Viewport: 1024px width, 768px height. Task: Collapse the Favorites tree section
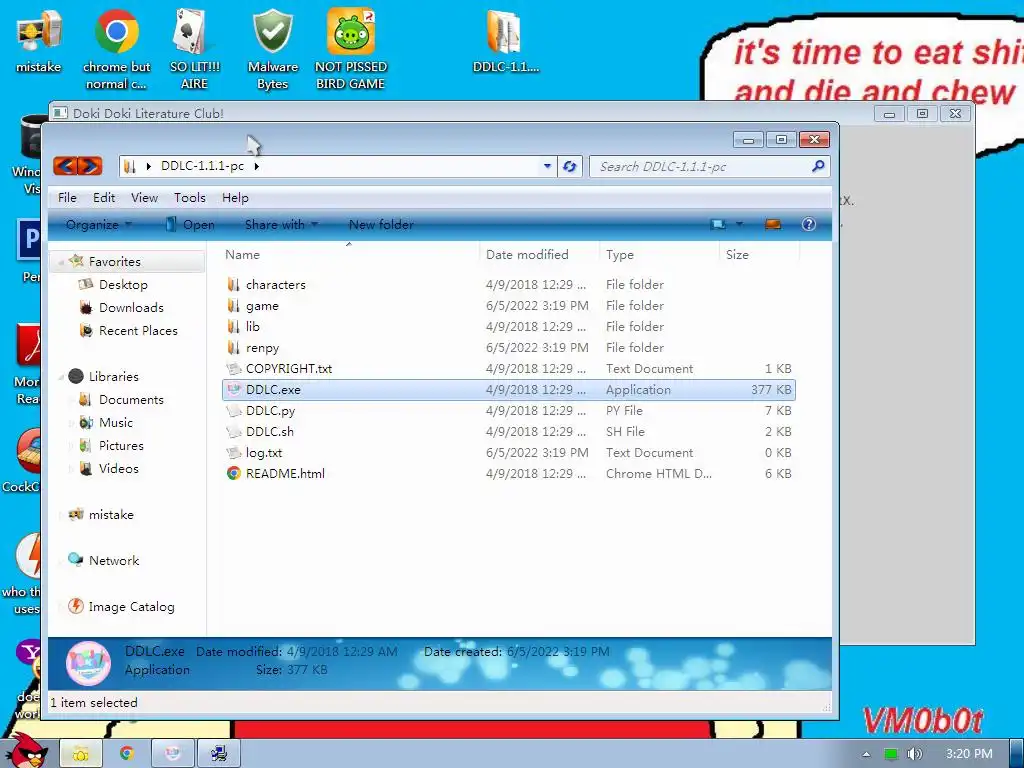coord(61,262)
